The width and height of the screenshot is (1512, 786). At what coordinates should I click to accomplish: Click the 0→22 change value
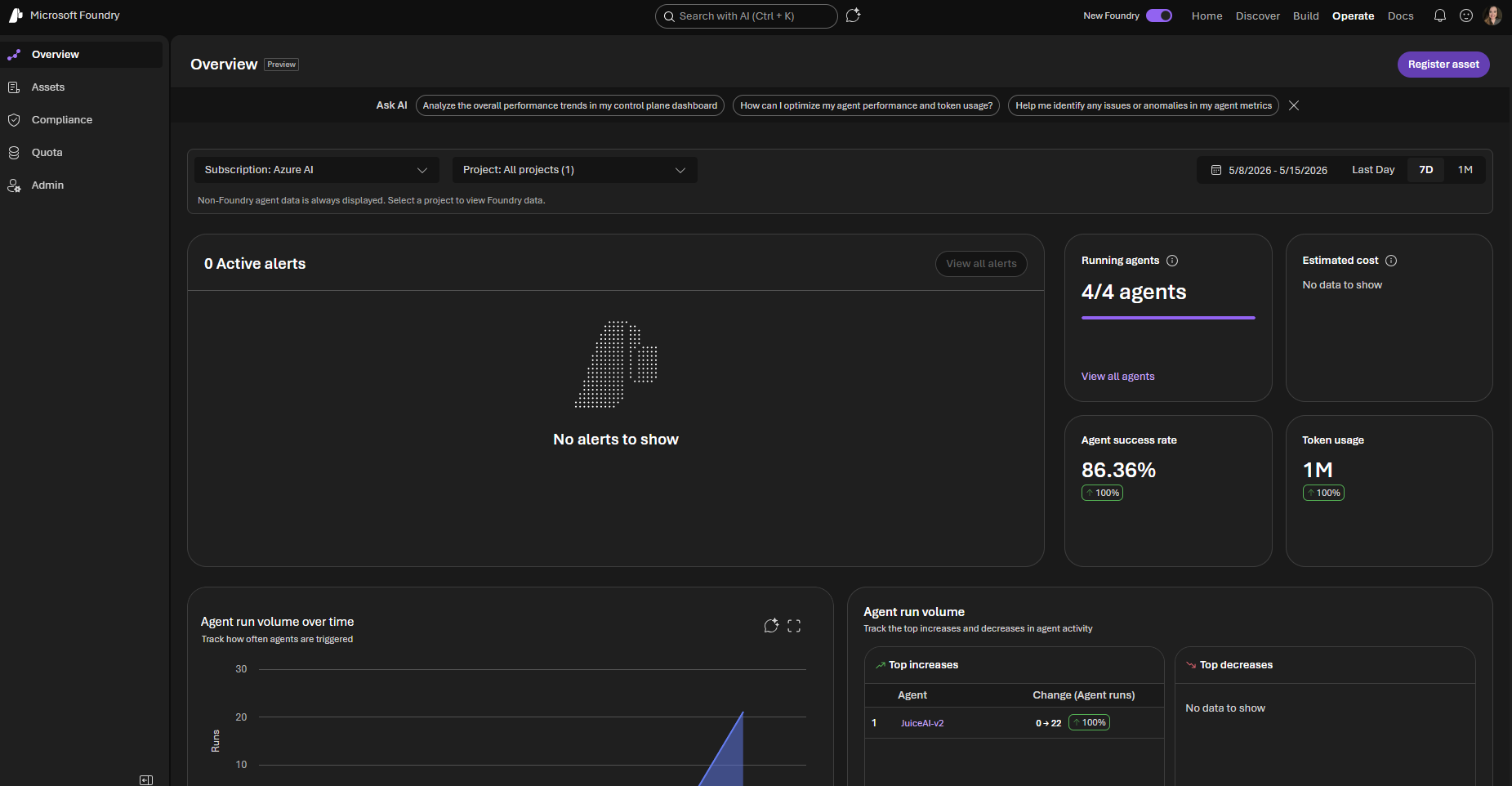point(1048,723)
